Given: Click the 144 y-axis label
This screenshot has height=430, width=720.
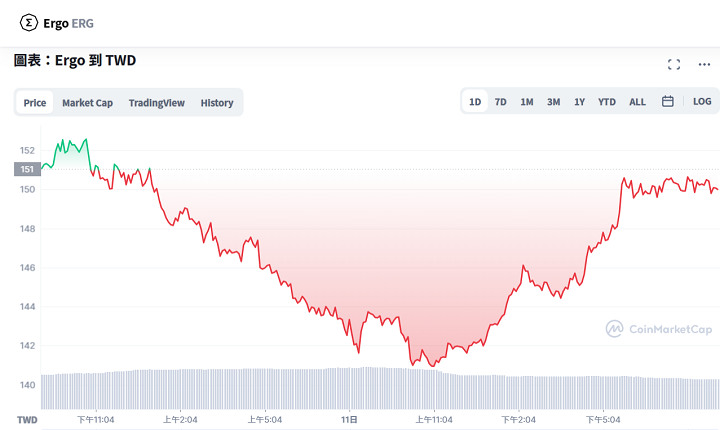Looking at the screenshot, I should tap(27, 306).
